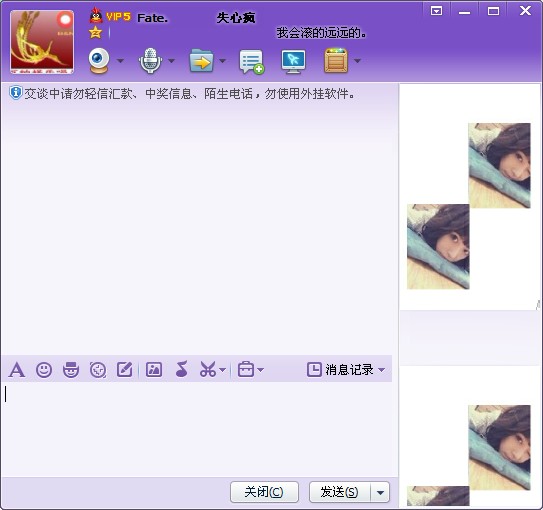This screenshot has width=543, height=510.
Task: Click the gold star level icon
Action: coord(95,33)
